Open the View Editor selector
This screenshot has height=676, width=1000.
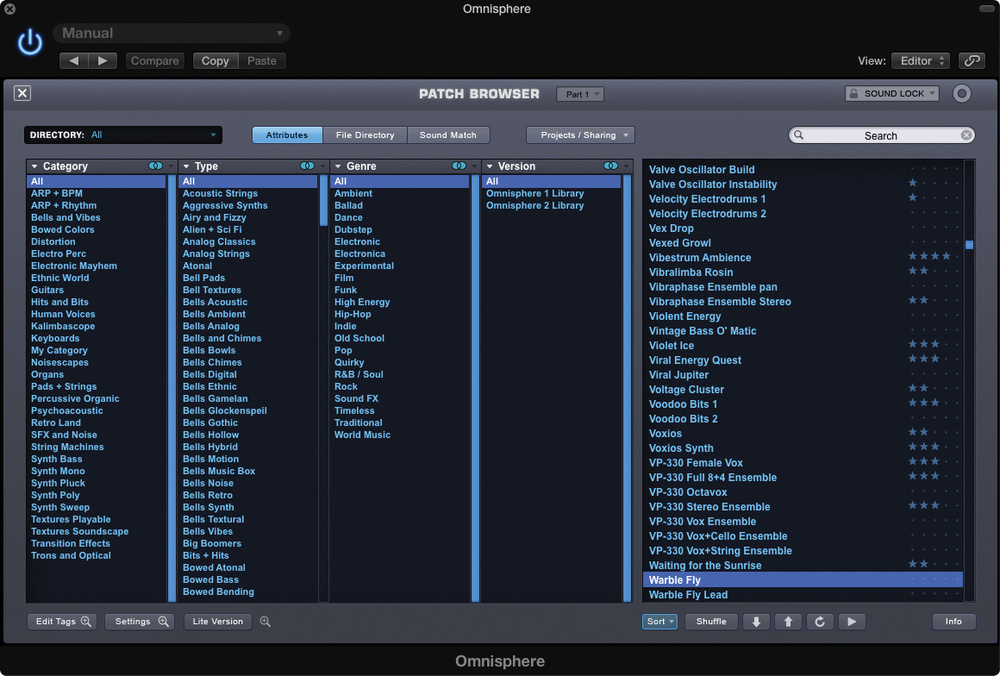click(x=920, y=61)
